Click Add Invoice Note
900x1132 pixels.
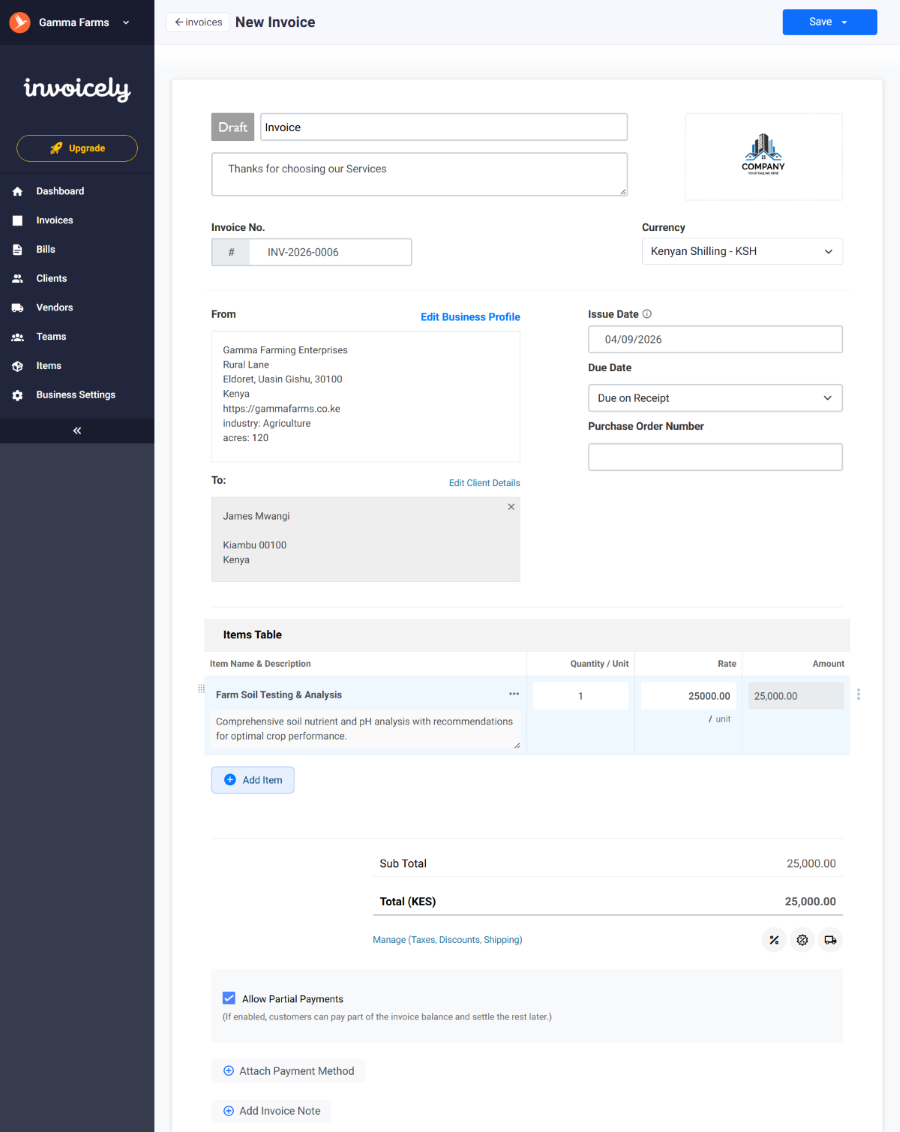(271, 1111)
